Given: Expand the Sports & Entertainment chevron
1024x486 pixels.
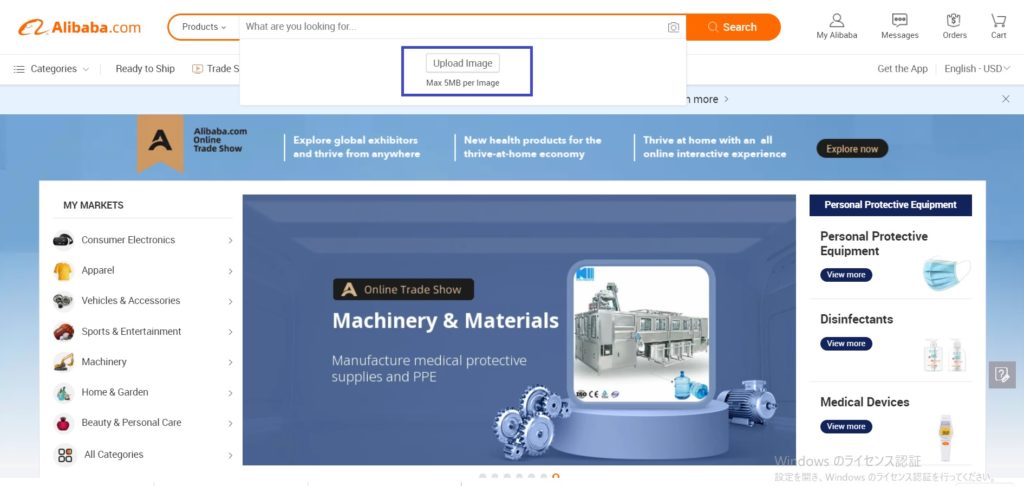Looking at the screenshot, I should (231, 332).
